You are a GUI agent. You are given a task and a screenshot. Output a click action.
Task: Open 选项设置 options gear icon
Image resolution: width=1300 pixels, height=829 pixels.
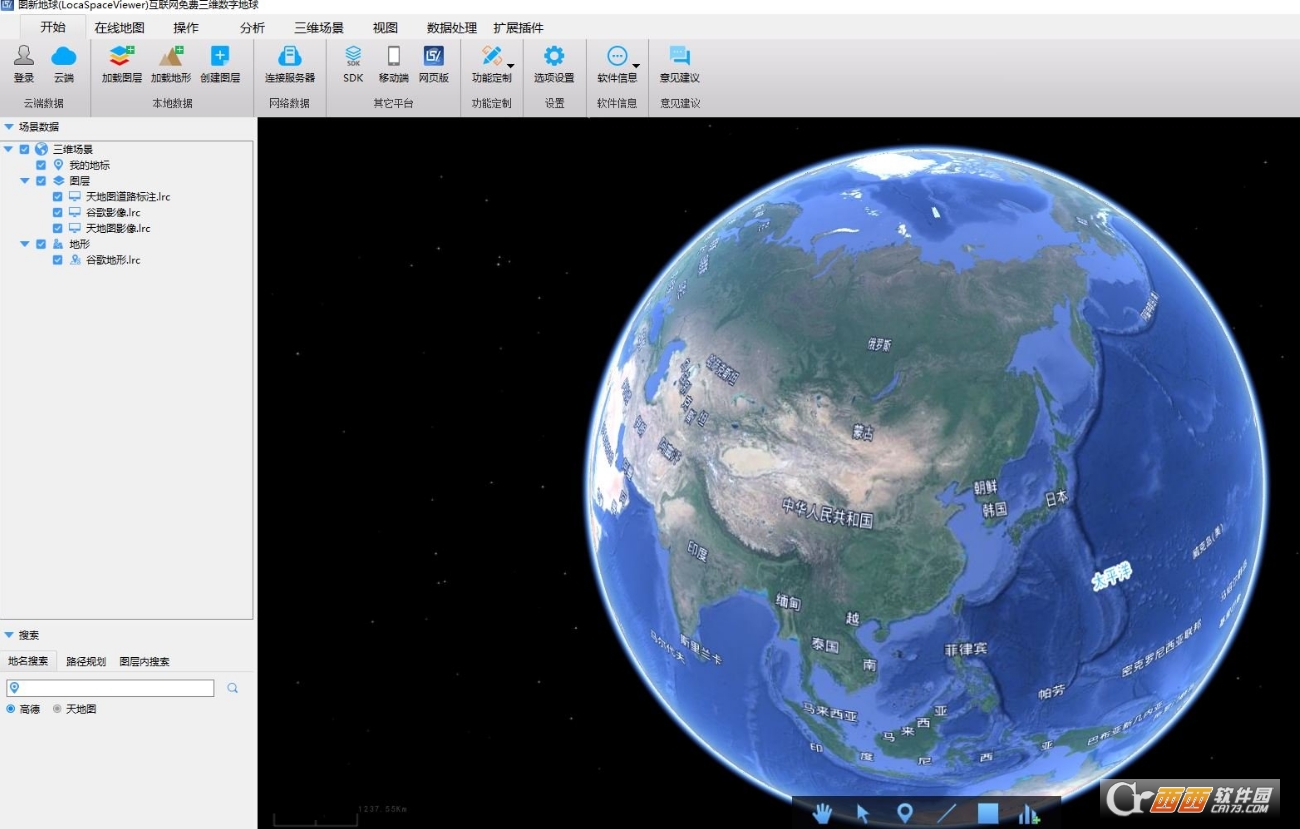(554, 56)
